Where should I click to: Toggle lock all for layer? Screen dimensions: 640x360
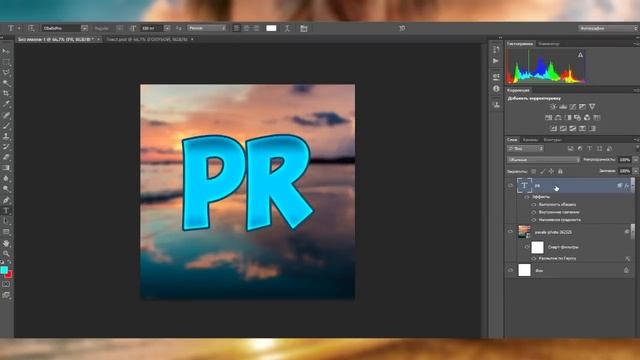coord(560,171)
